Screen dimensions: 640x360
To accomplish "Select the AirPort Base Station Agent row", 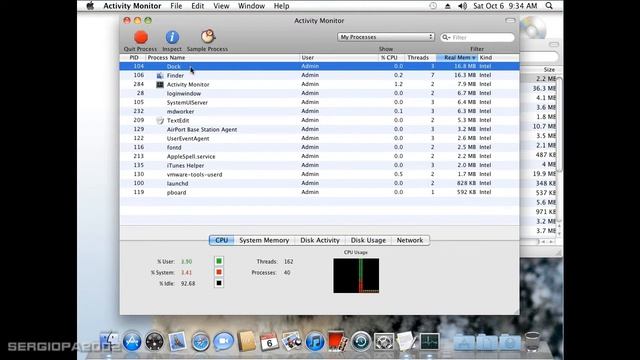I will (x=319, y=129).
